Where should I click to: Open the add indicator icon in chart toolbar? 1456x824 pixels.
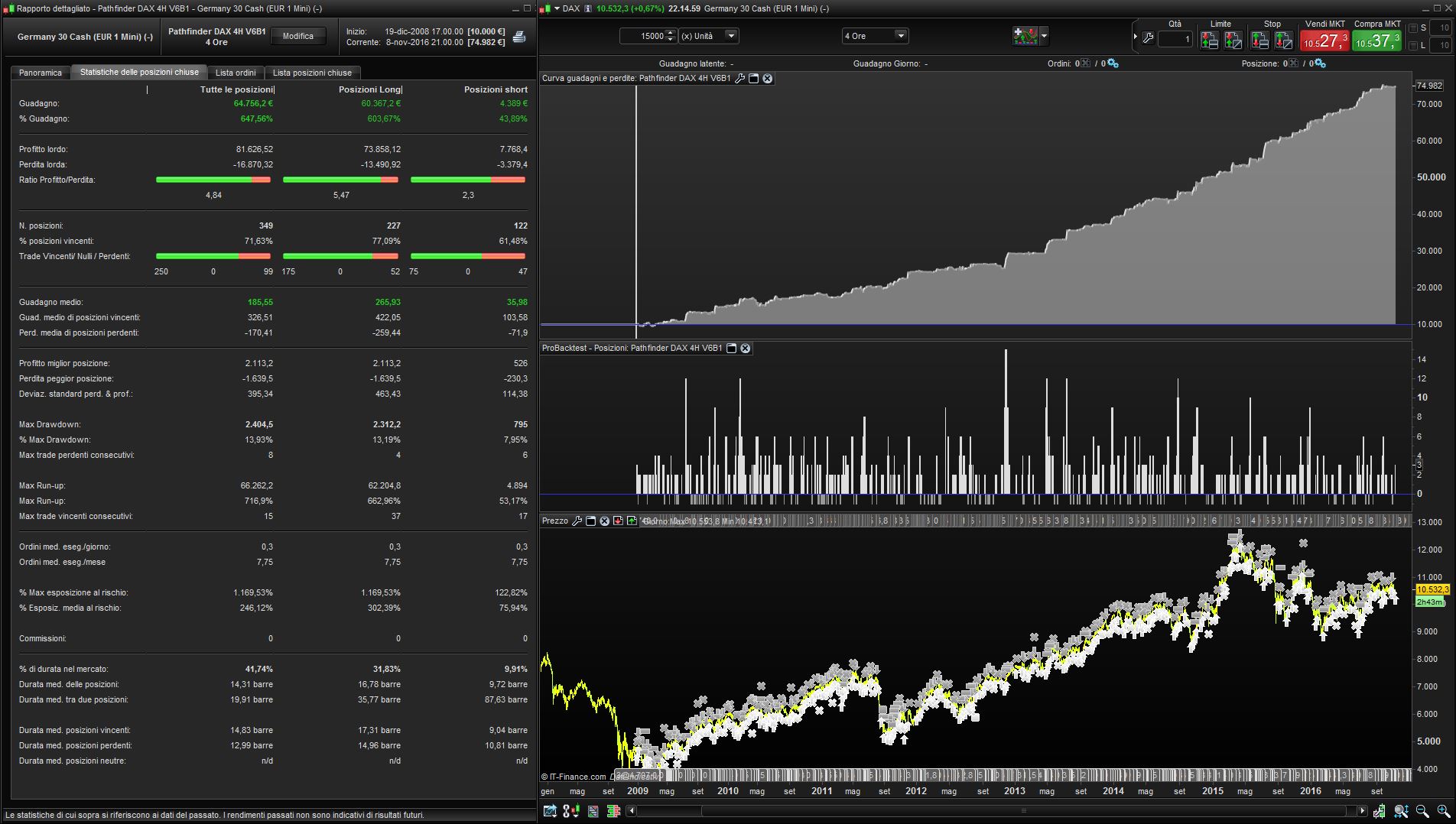tap(1025, 36)
